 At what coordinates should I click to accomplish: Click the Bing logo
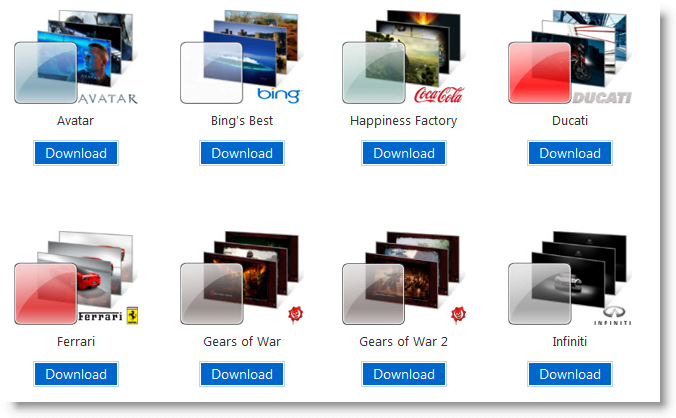coord(279,95)
